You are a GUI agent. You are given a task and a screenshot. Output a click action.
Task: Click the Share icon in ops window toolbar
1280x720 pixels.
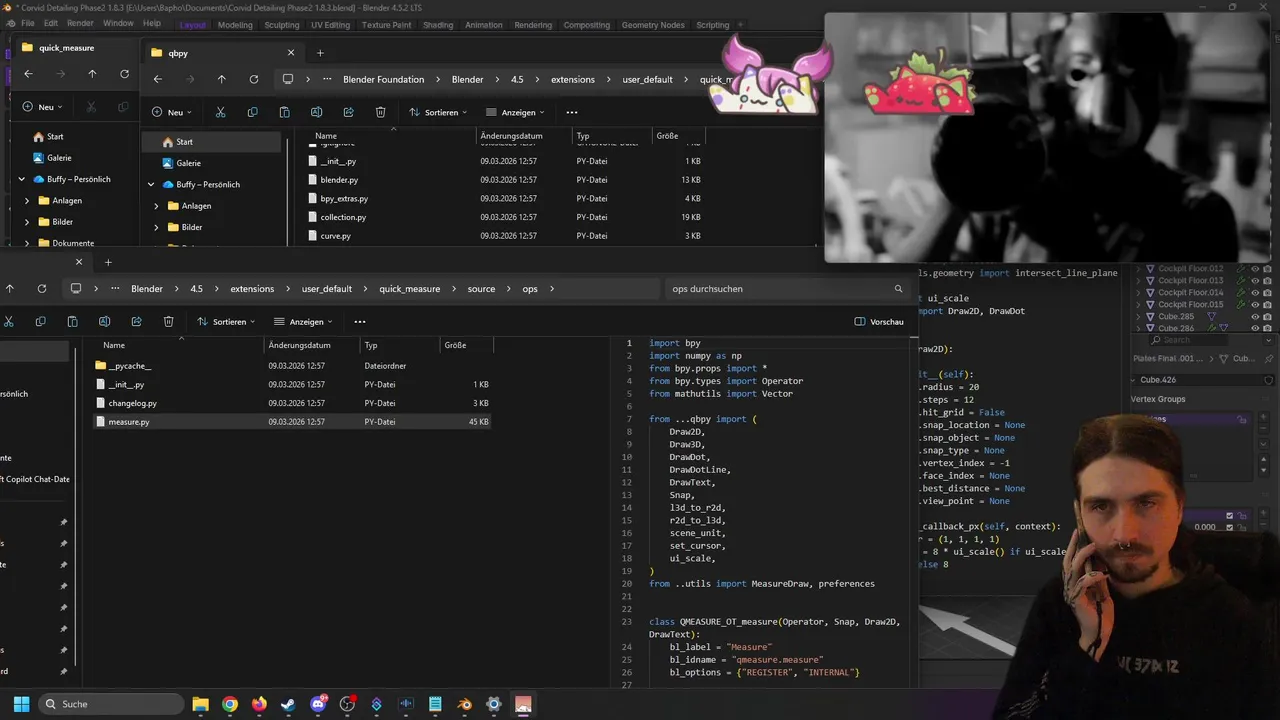(x=136, y=321)
